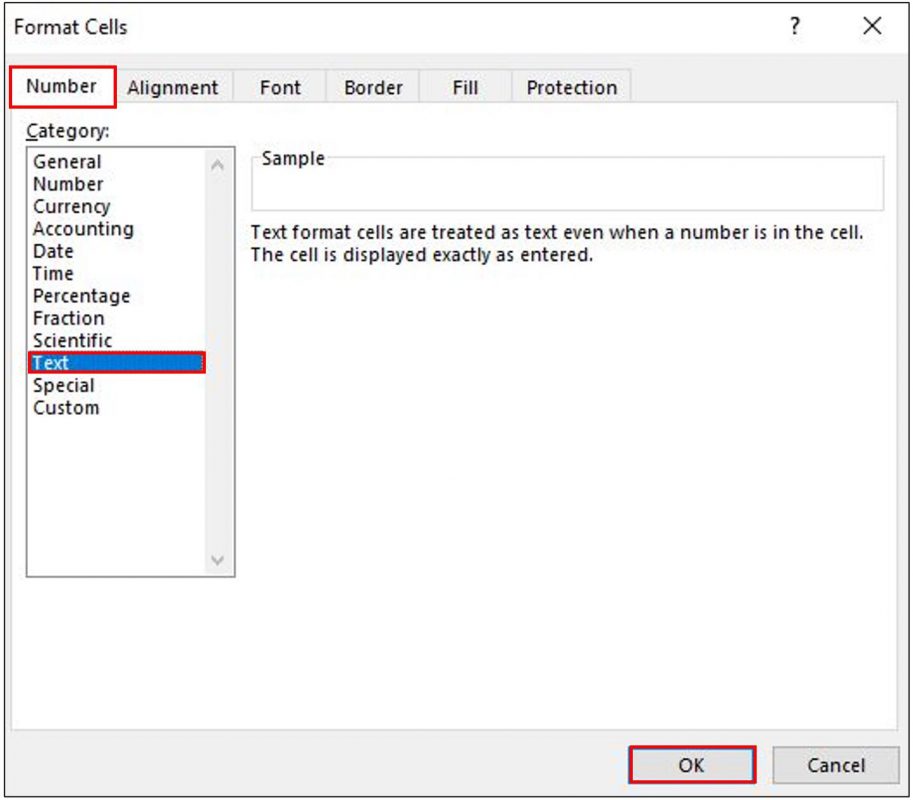Confirm with the OK button

tap(692, 765)
